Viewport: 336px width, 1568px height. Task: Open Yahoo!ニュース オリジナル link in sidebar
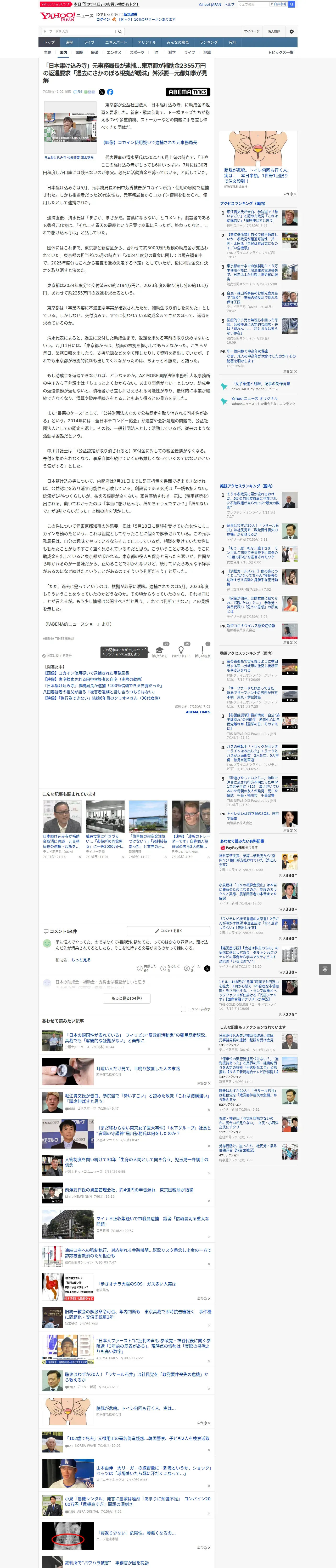254,399
